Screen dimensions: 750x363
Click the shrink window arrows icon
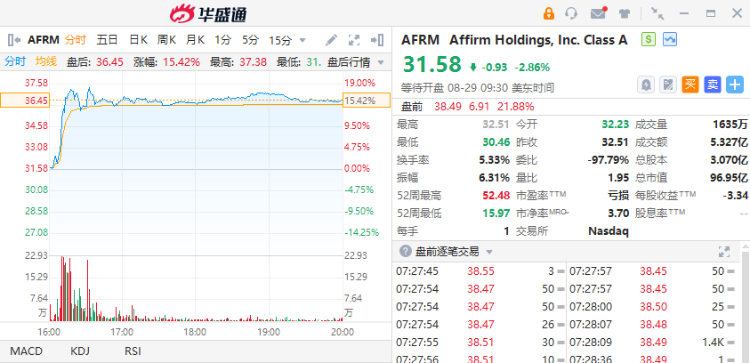click(x=658, y=13)
